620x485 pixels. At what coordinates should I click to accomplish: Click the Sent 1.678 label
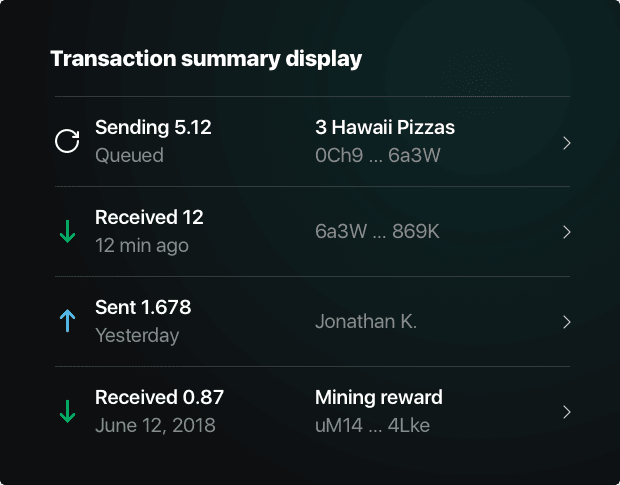pos(143,307)
